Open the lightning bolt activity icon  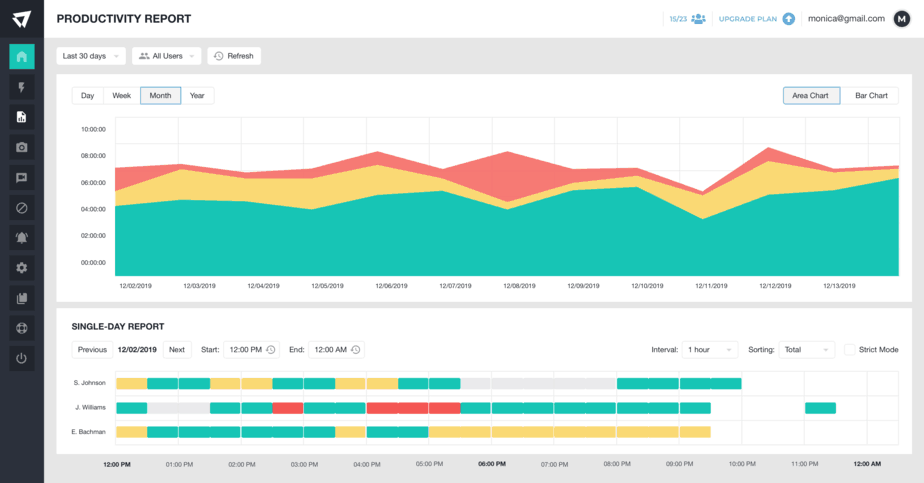[22, 87]
